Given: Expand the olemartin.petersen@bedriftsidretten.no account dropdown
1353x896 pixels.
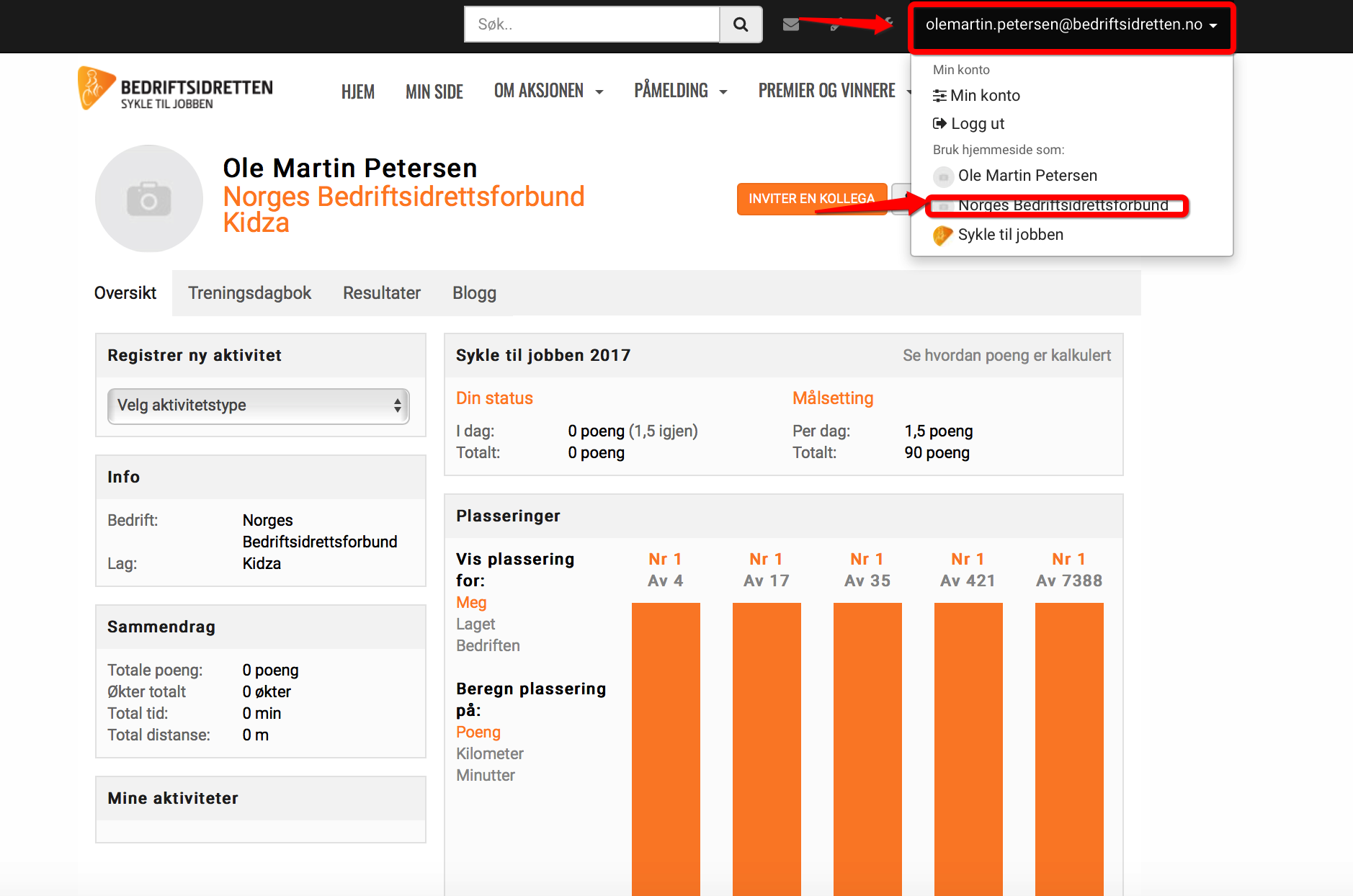Looking at the screenshot, I should [x=1071, y=25].
